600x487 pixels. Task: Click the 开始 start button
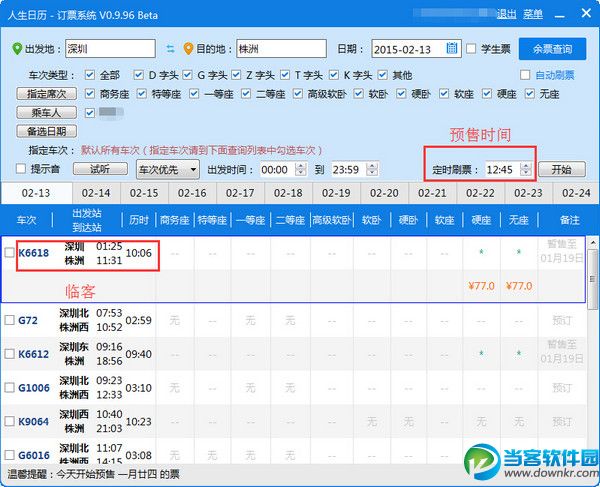[x=562, y=169]
